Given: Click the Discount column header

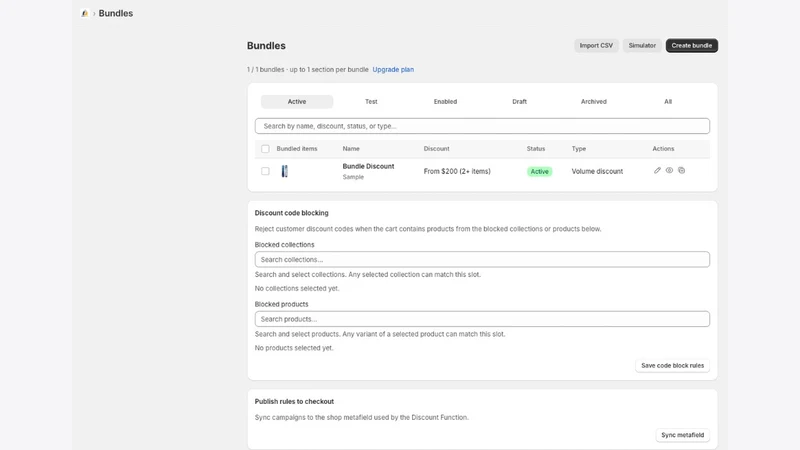Looking at the screenshot, I should tap(436, 148).
